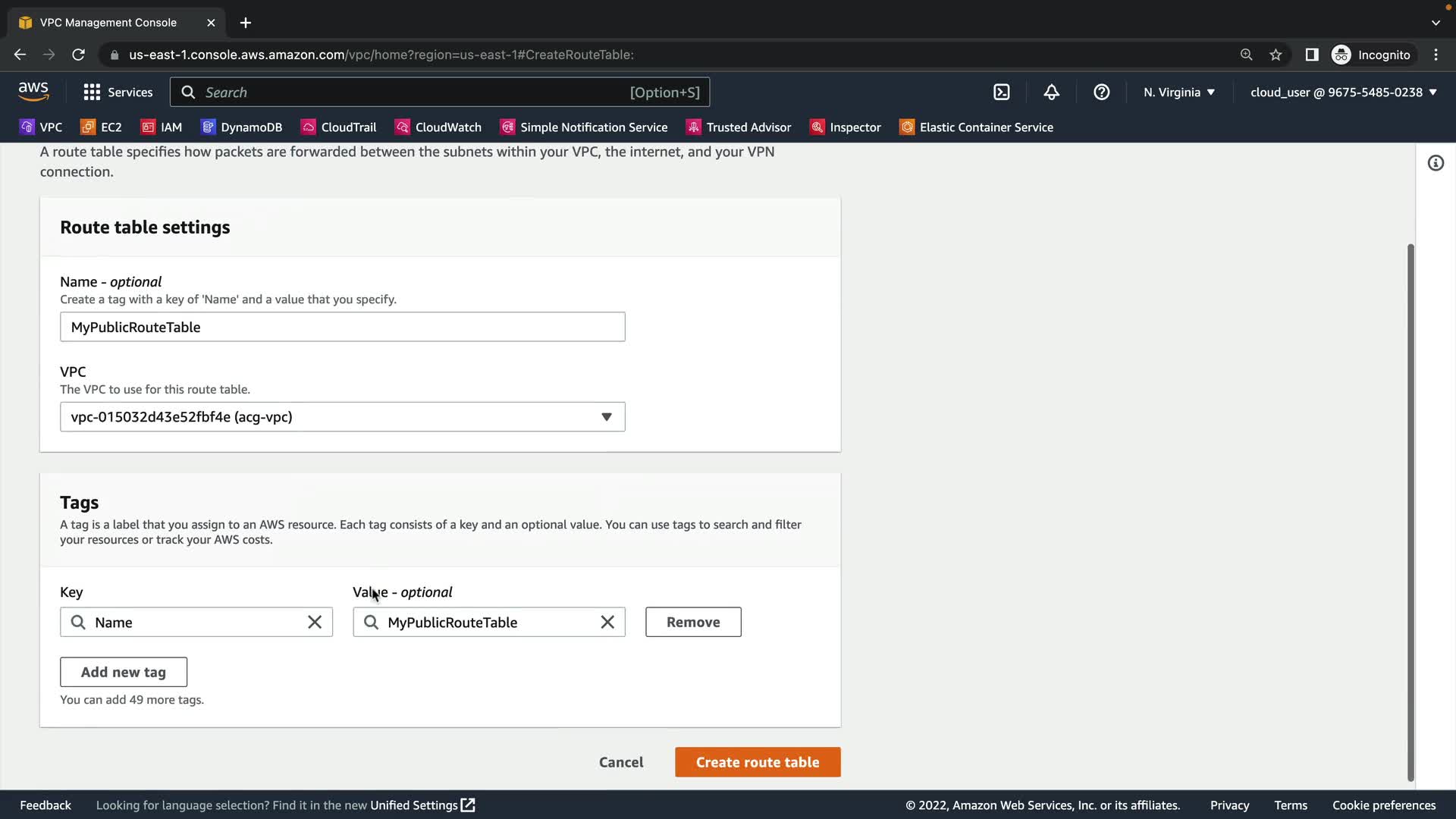Open the Services grid menu
This screenshot has height=819, width=1456.
point(118,93)
